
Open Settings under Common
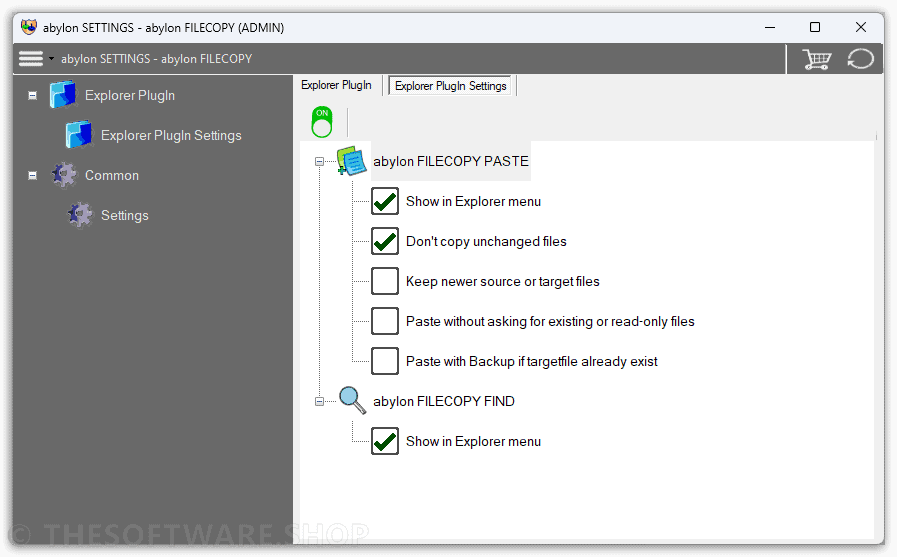coord(125,216)
